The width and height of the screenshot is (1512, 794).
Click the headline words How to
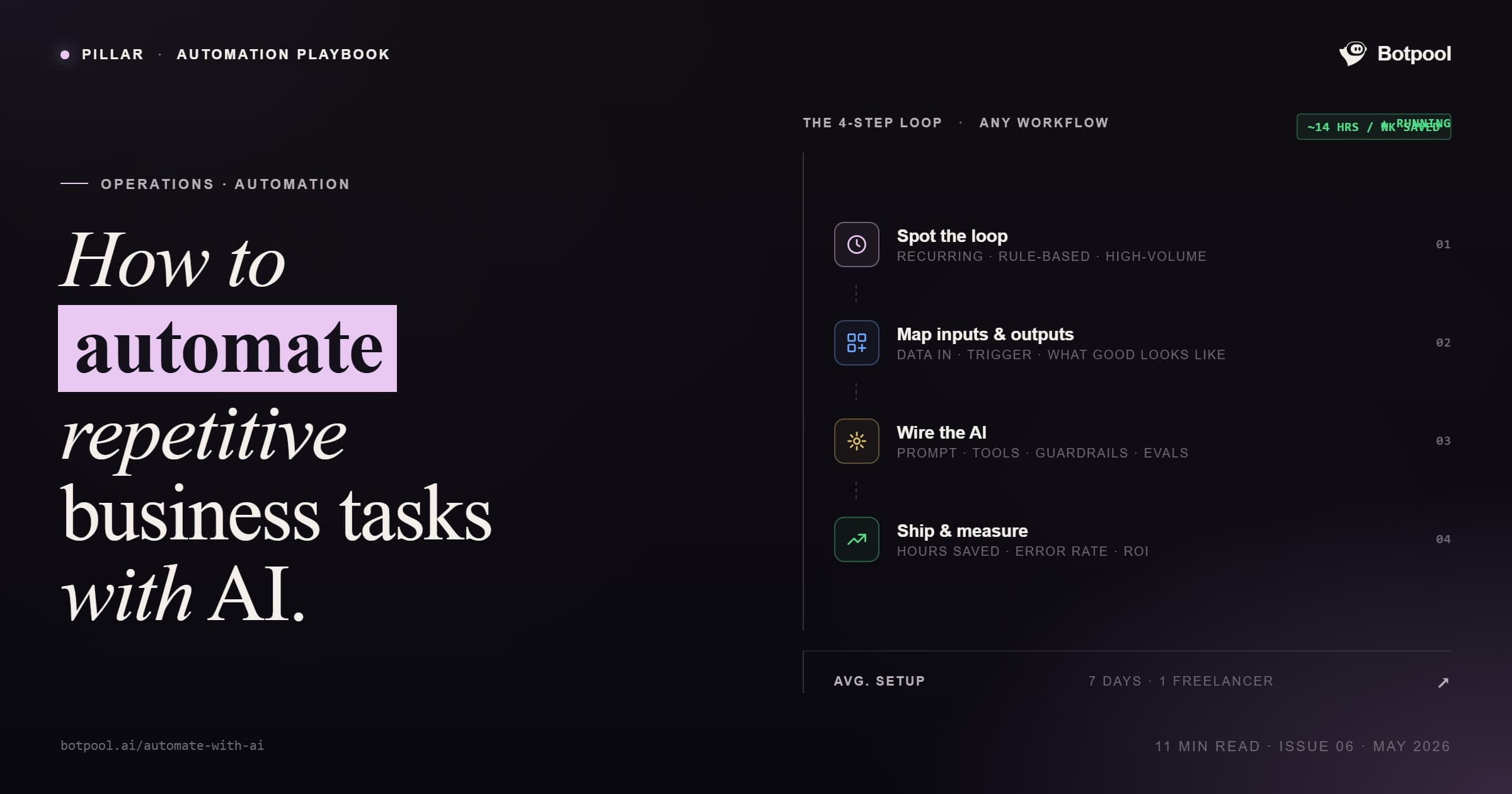coord(173,260)
